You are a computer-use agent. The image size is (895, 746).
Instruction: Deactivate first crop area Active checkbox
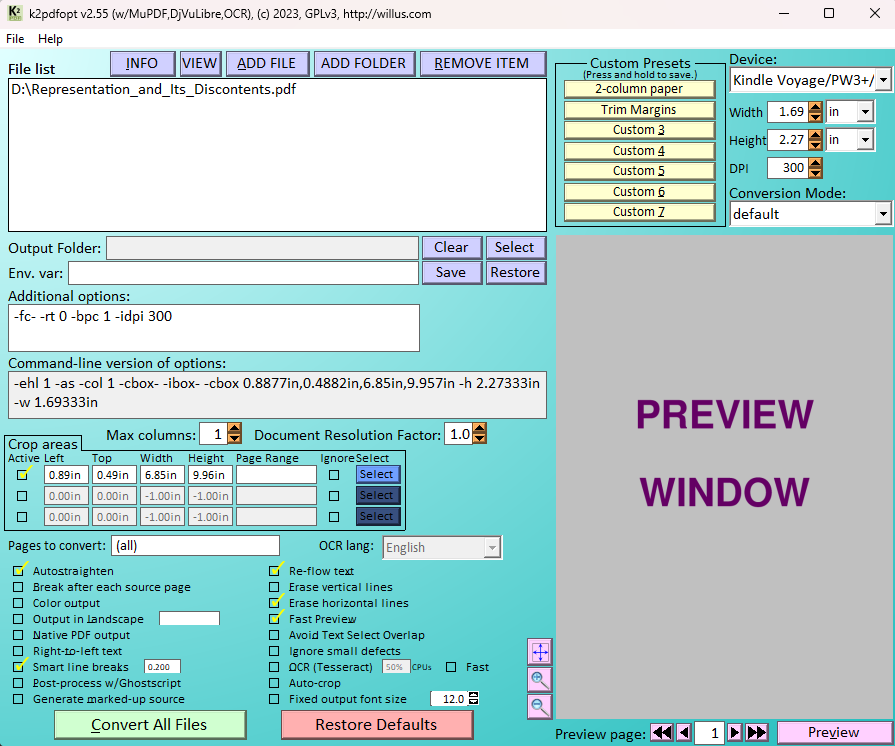[x=22, y=475]
